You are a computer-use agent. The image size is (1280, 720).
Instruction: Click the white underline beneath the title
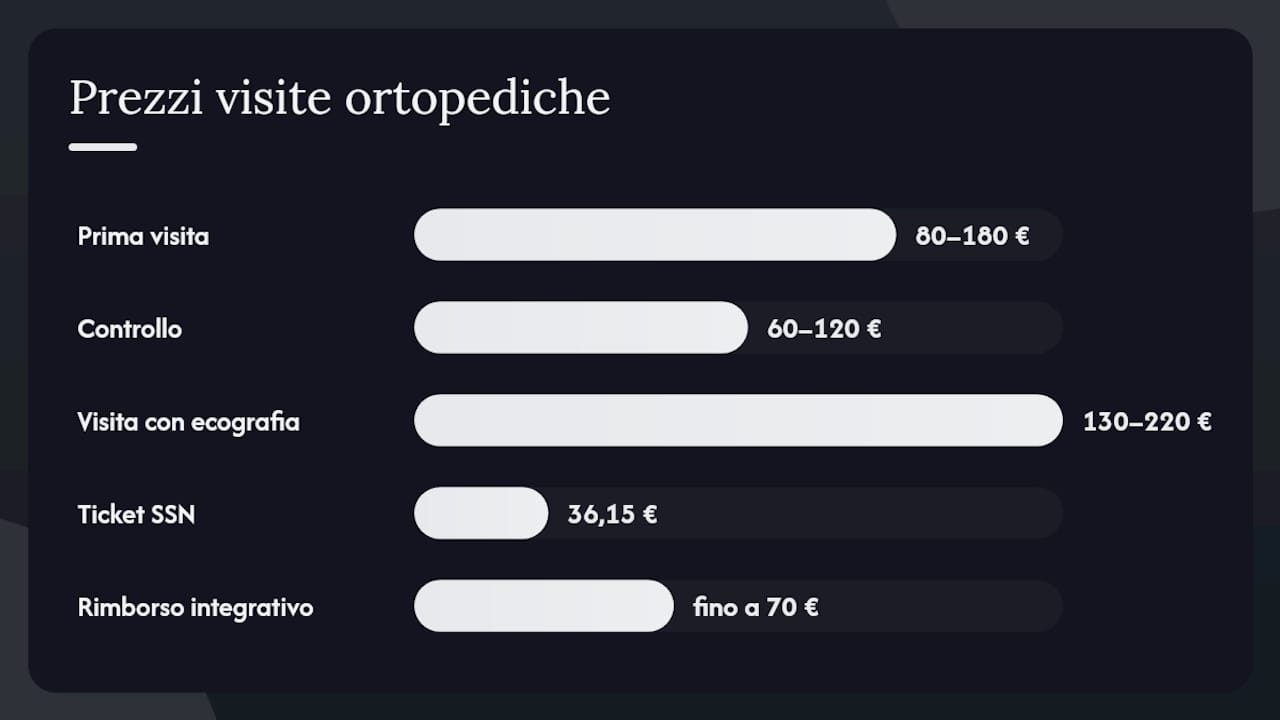(103, 147)
